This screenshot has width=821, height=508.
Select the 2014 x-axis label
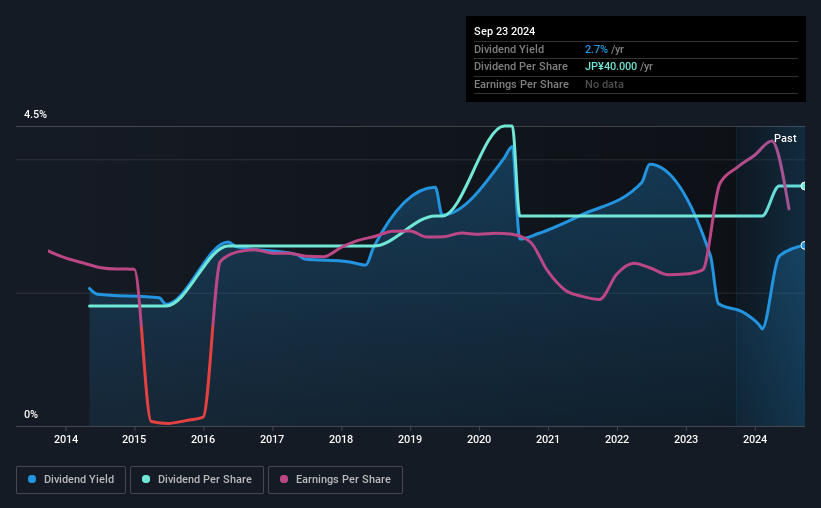click(x=66, y=439)
